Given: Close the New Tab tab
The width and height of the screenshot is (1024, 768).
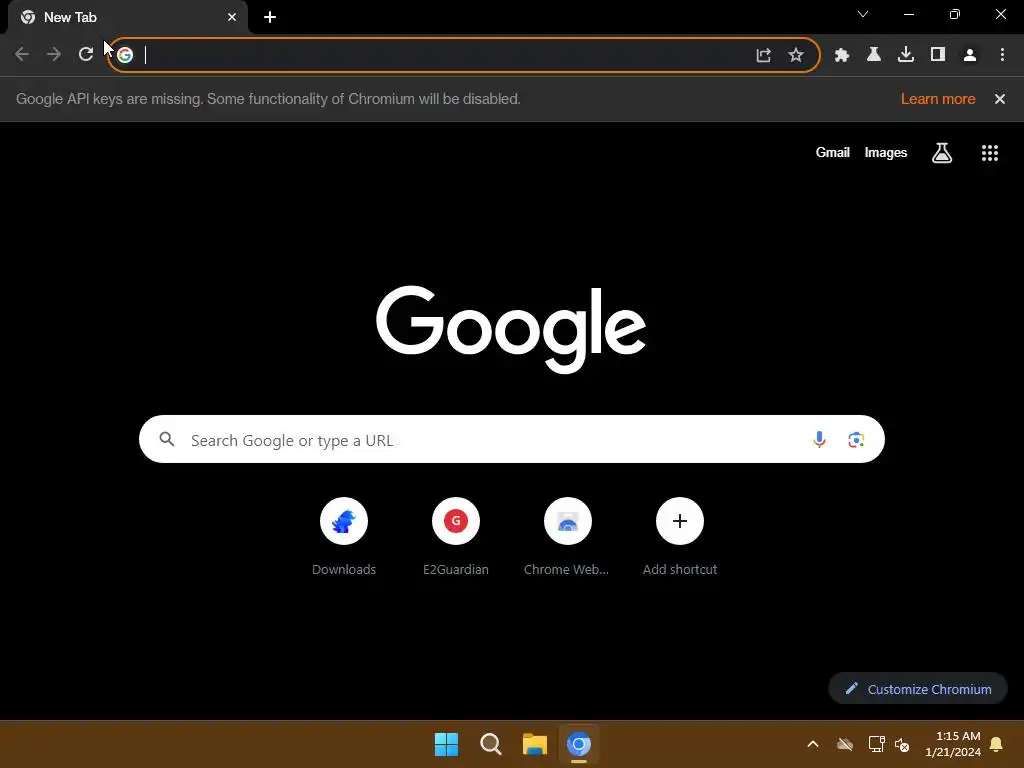Looking at the screenshot, I should click(232, 17).
